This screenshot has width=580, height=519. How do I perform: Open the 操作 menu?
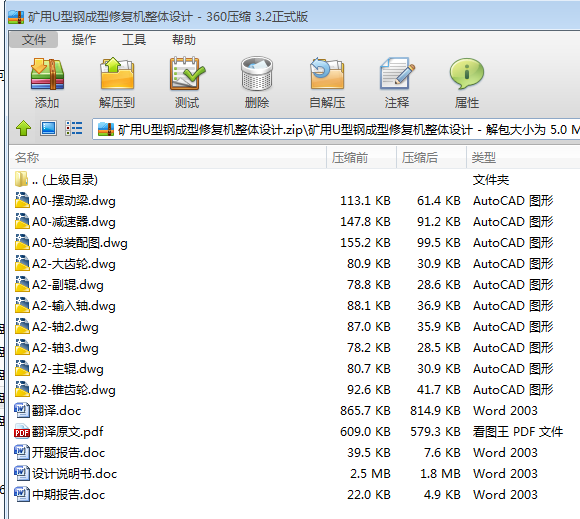coord(84,39)
